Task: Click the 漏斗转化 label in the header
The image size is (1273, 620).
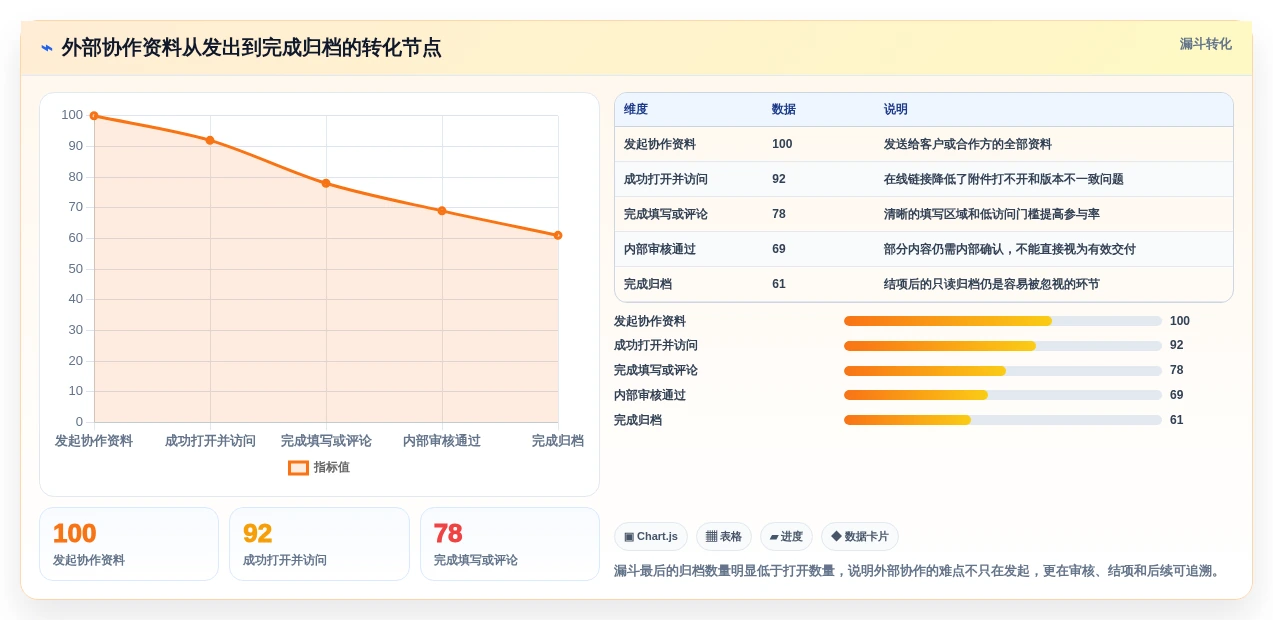Action: pos(1205,44)
